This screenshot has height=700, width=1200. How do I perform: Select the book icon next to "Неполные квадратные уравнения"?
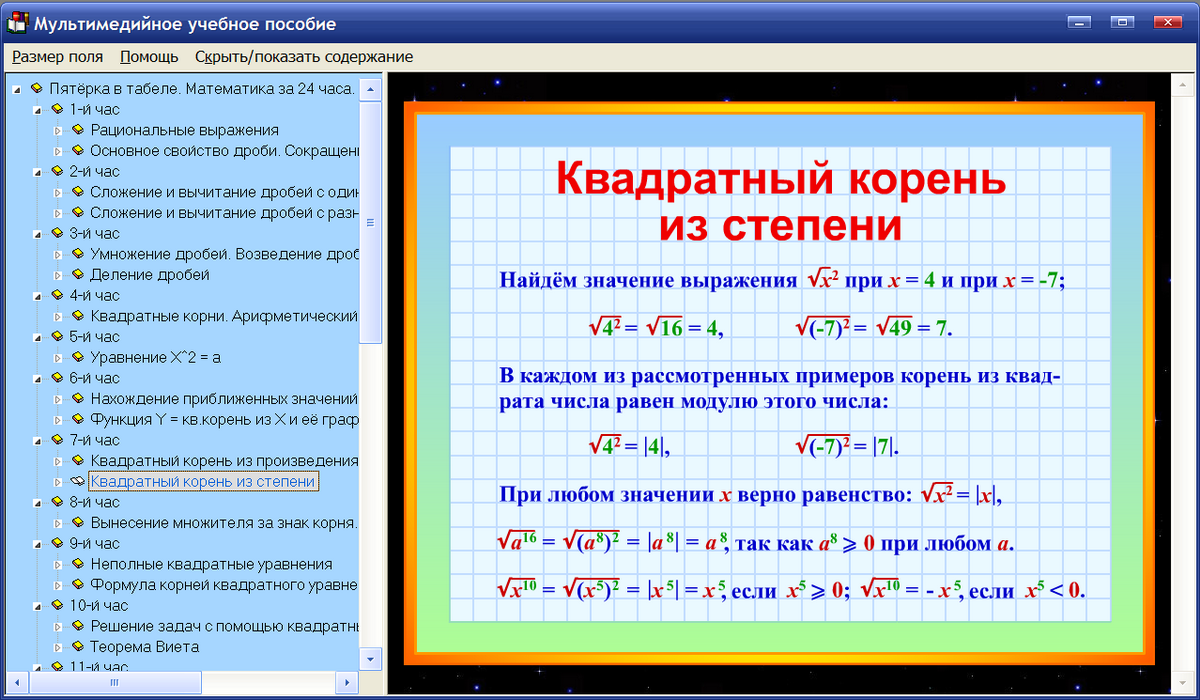pyautogui.click(x=78, y=564)
